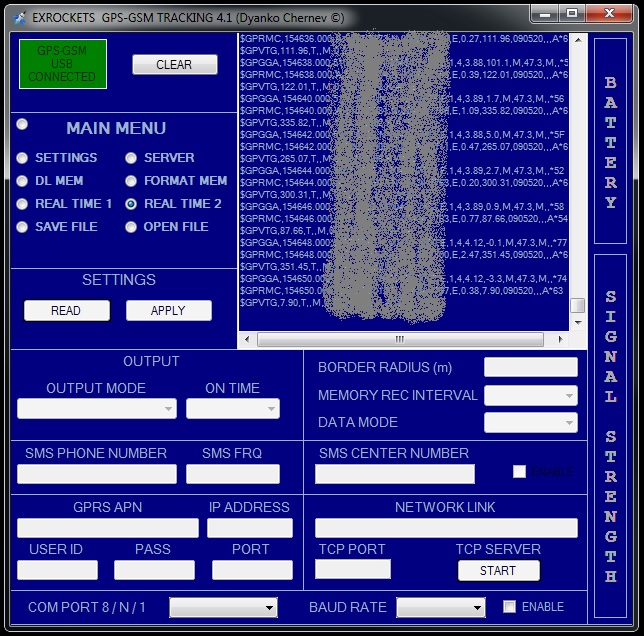Select the FORMAT MEM radio option
Viewport: 644px width, 636px height.
(x=131, y=181)
